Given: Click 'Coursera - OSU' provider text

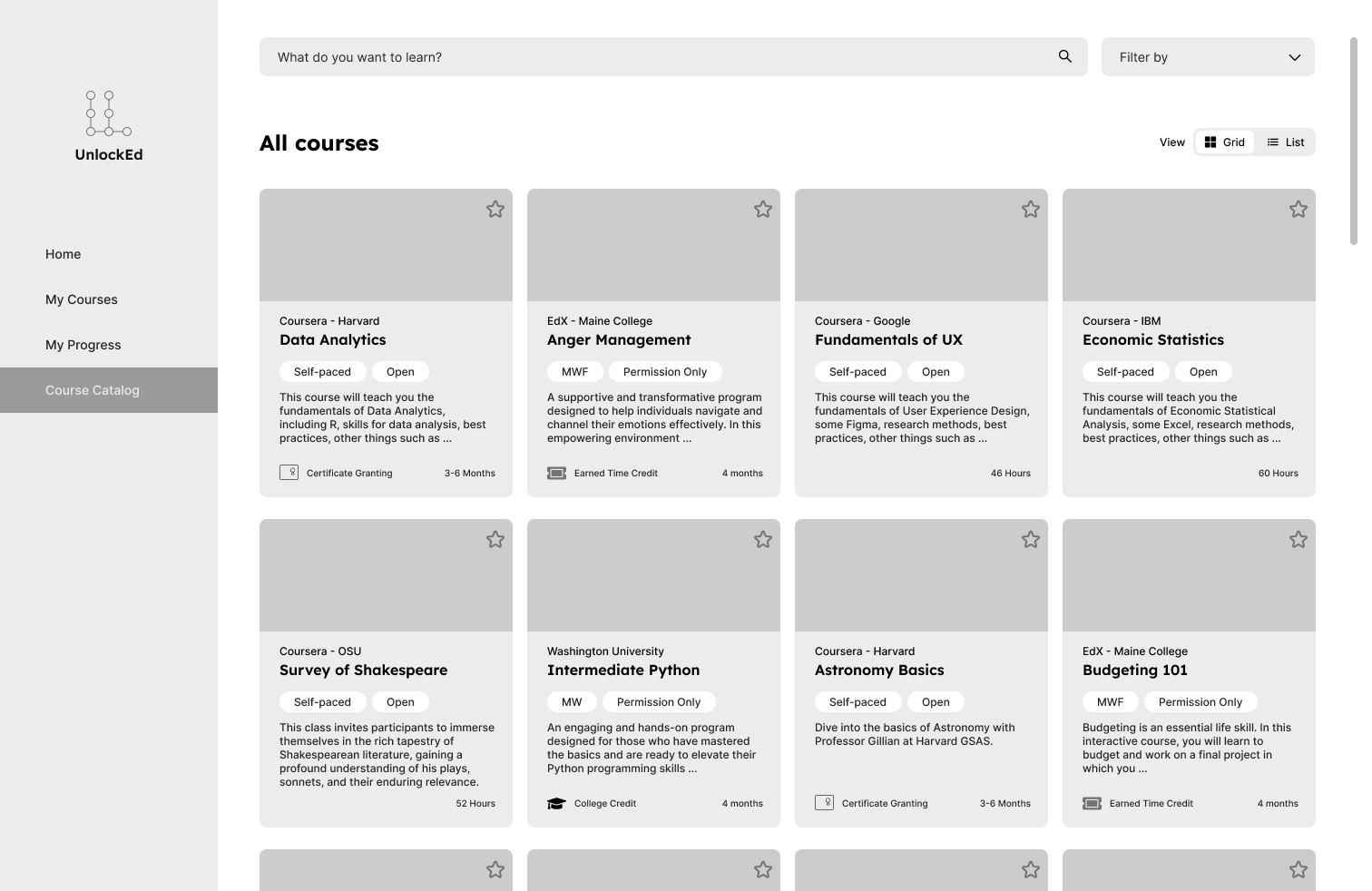Looking at the screenshot, I should 320,651.
